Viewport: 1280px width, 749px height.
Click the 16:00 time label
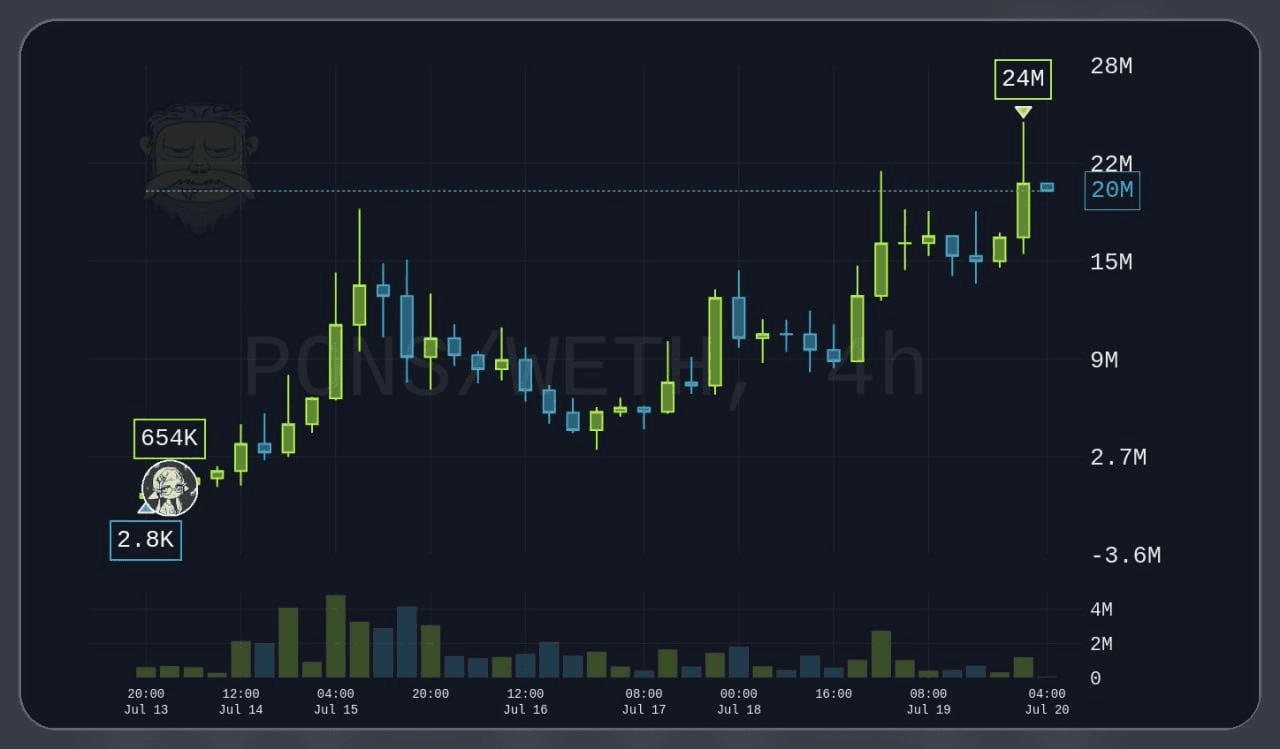[834, 694]
